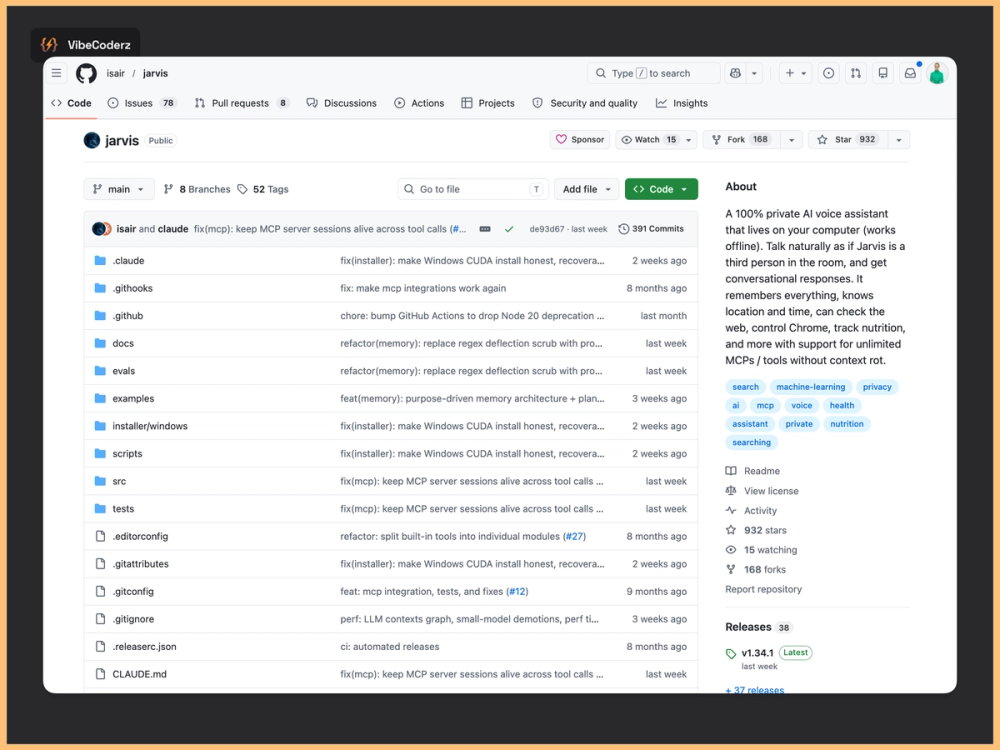Open the issues icon in top header
The width and height of the screenshot is (1000, 750).
pyautogui.click(x=828, y=73)
